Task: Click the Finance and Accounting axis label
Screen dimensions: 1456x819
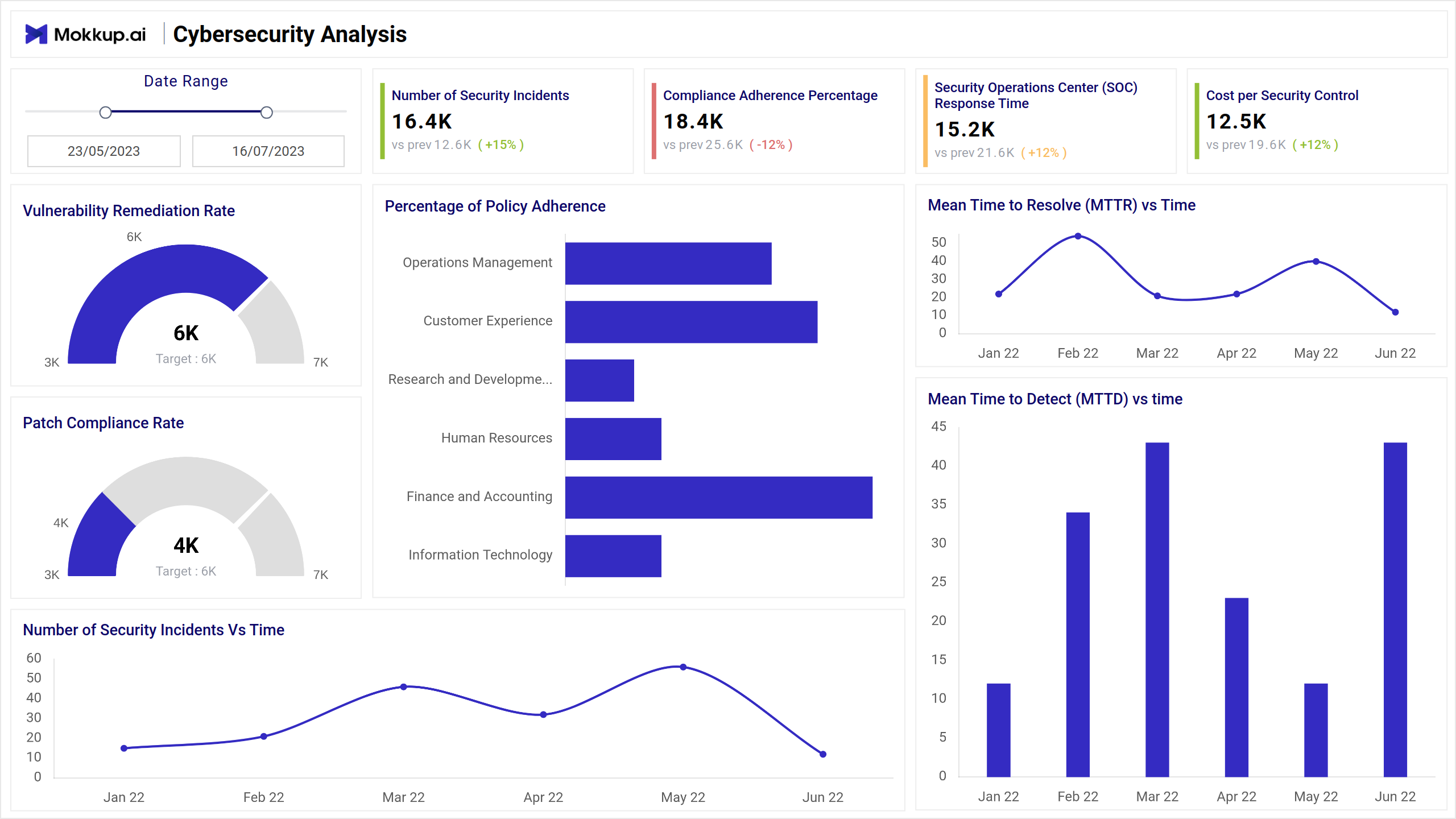Action: coord(479,497)
